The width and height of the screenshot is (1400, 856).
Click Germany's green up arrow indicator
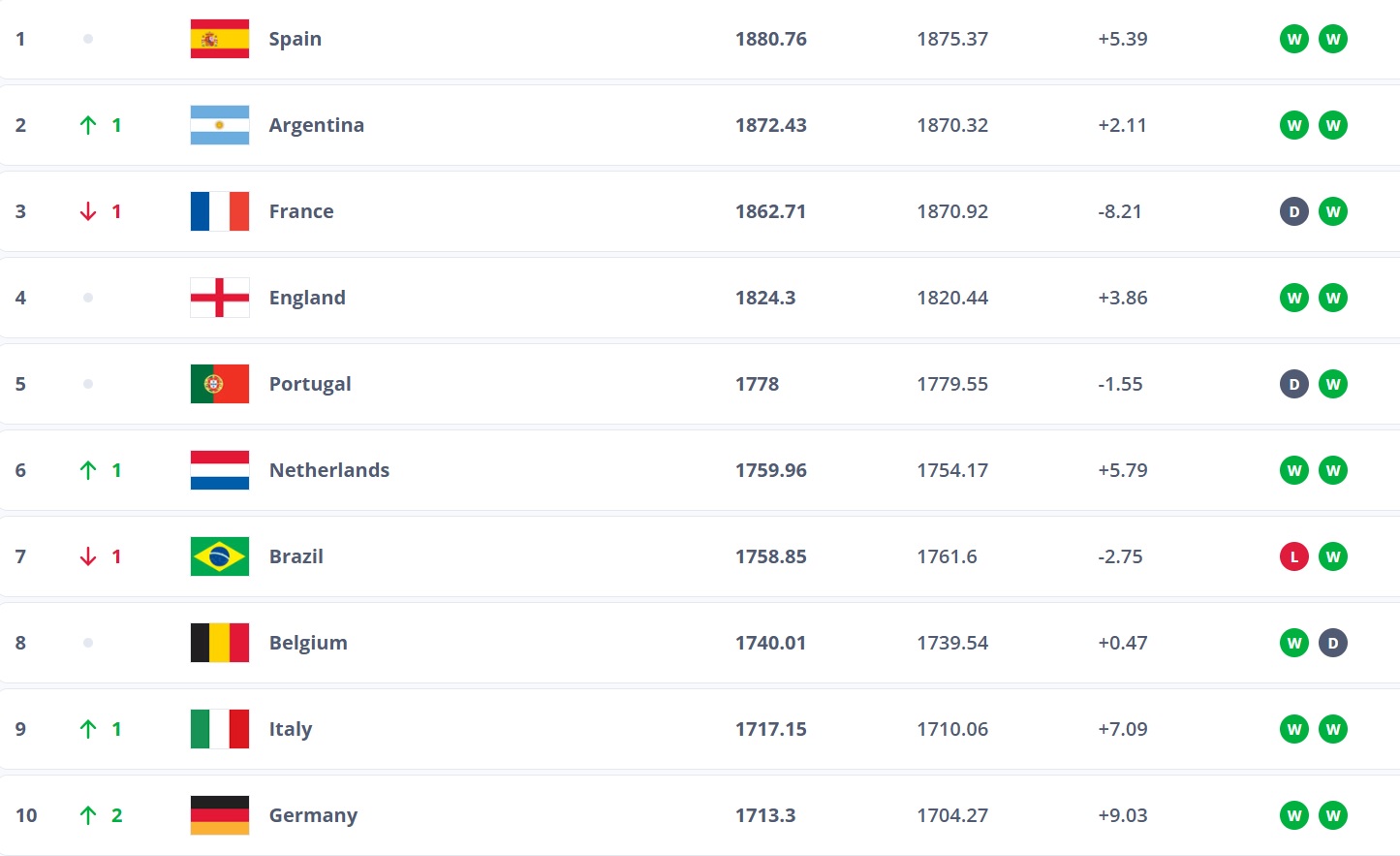[x=88, y=815]
